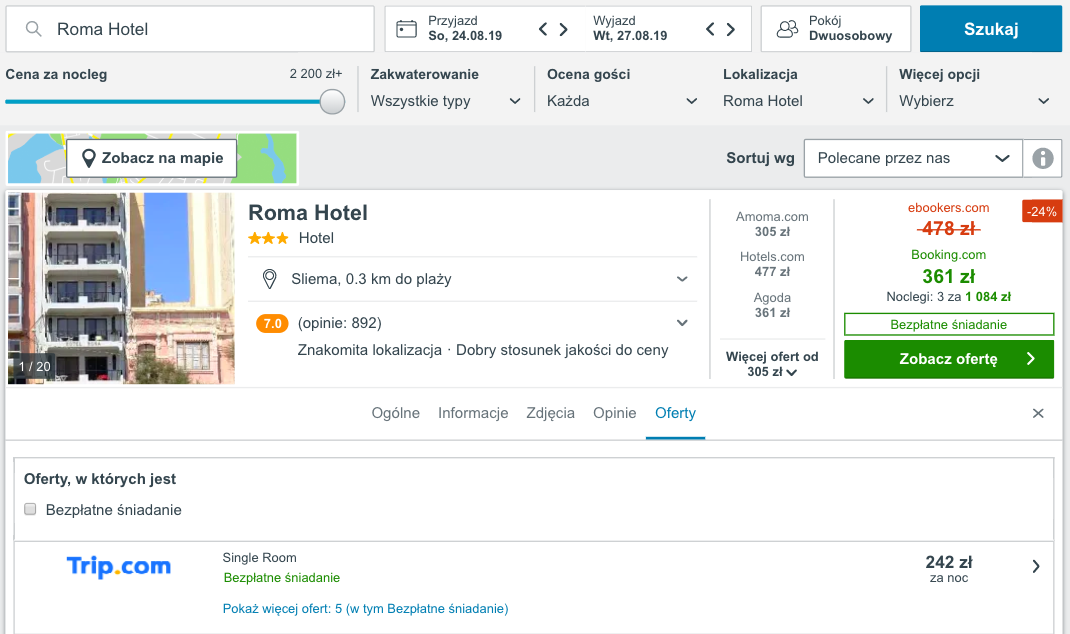Select Agoda 361 zł offer

[772, 305]
